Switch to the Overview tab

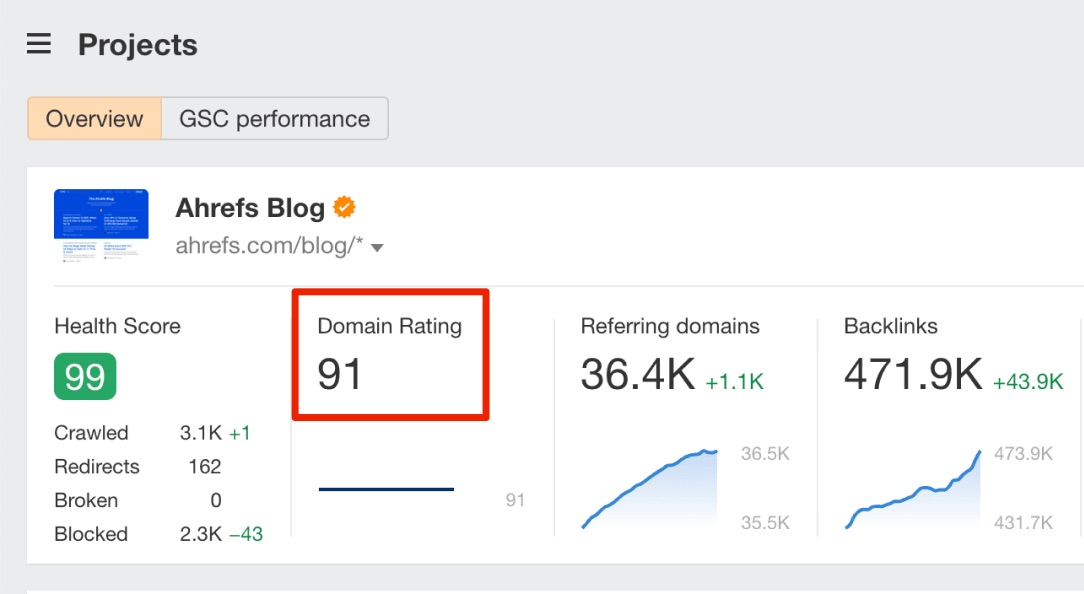(94, 119)
